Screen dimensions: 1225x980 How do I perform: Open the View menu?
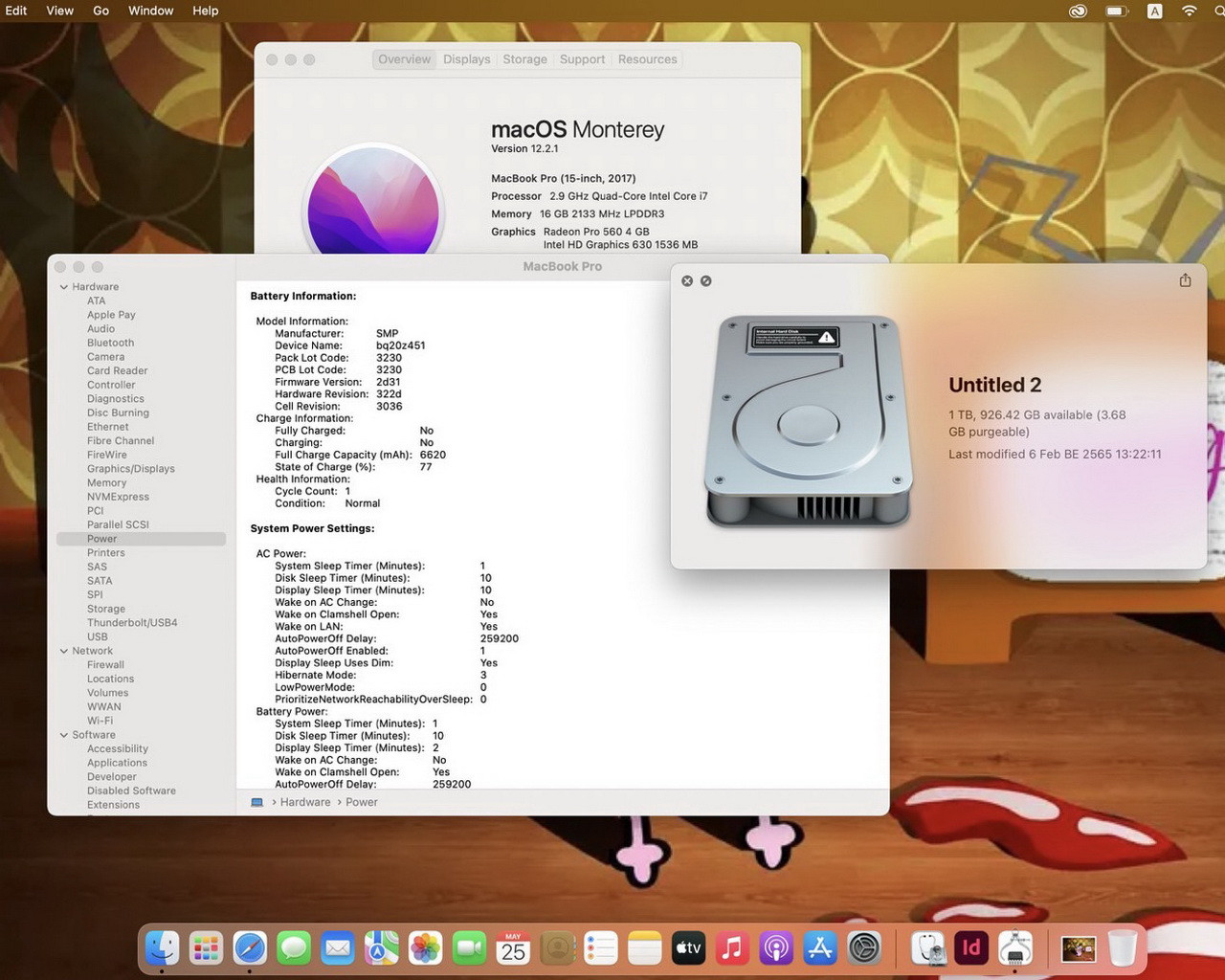(59, 11)
